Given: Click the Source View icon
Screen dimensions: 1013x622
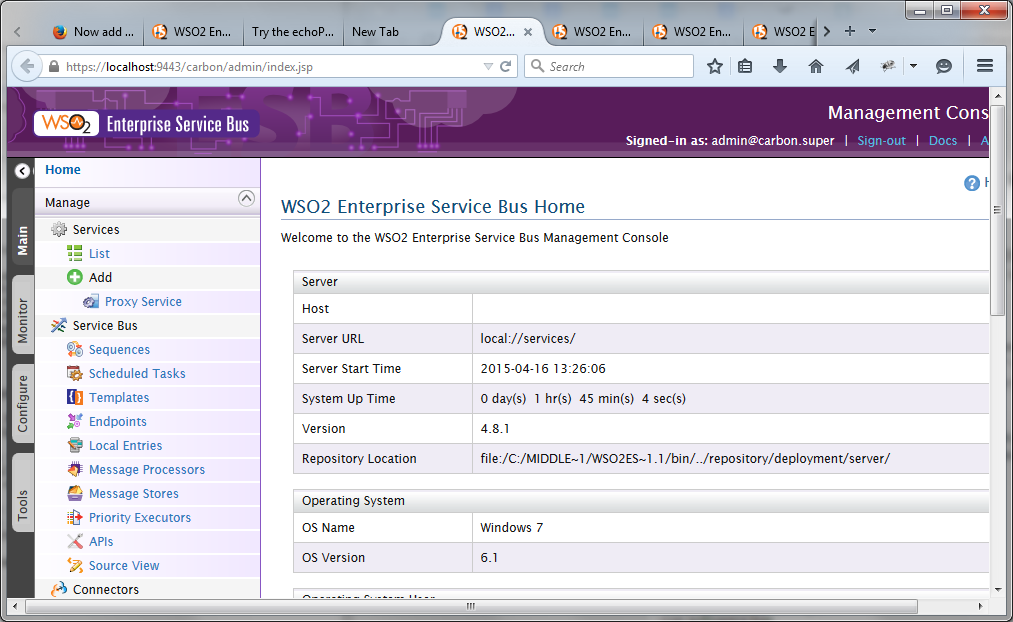Looking at the screenshot, I should [75, 565].
